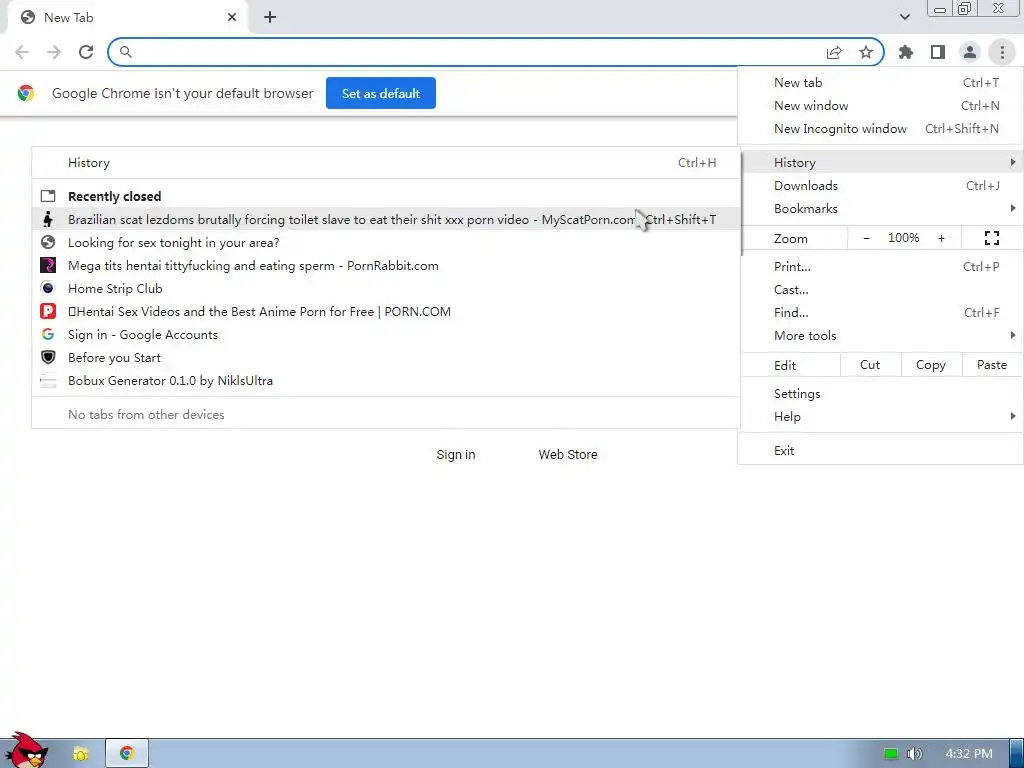The image size is (1024, 768).
Task: Close the three-dot Chrome menu button
Action: [1002, 52]
